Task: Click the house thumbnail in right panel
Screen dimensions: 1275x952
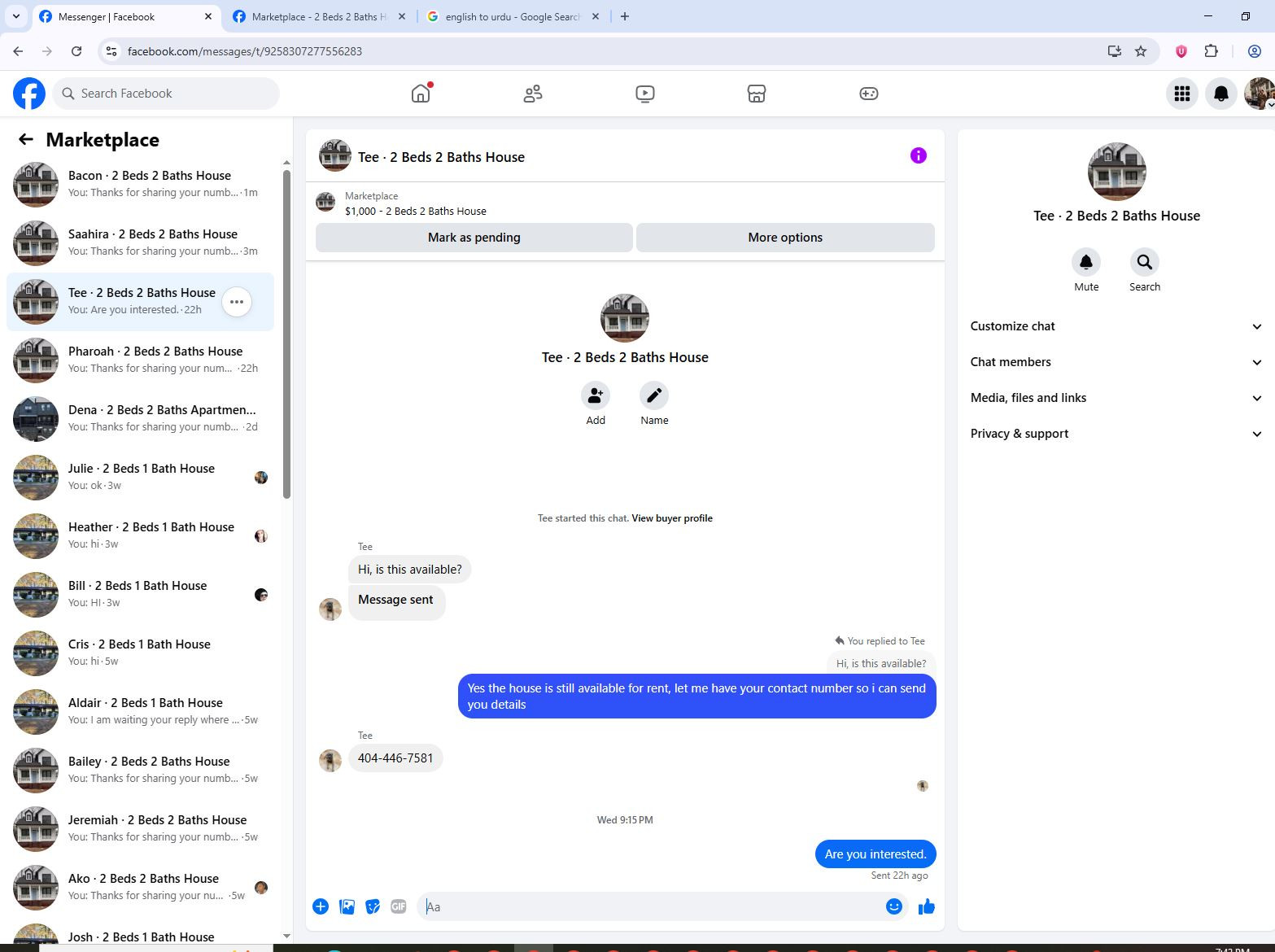Action: point(1117,172)
